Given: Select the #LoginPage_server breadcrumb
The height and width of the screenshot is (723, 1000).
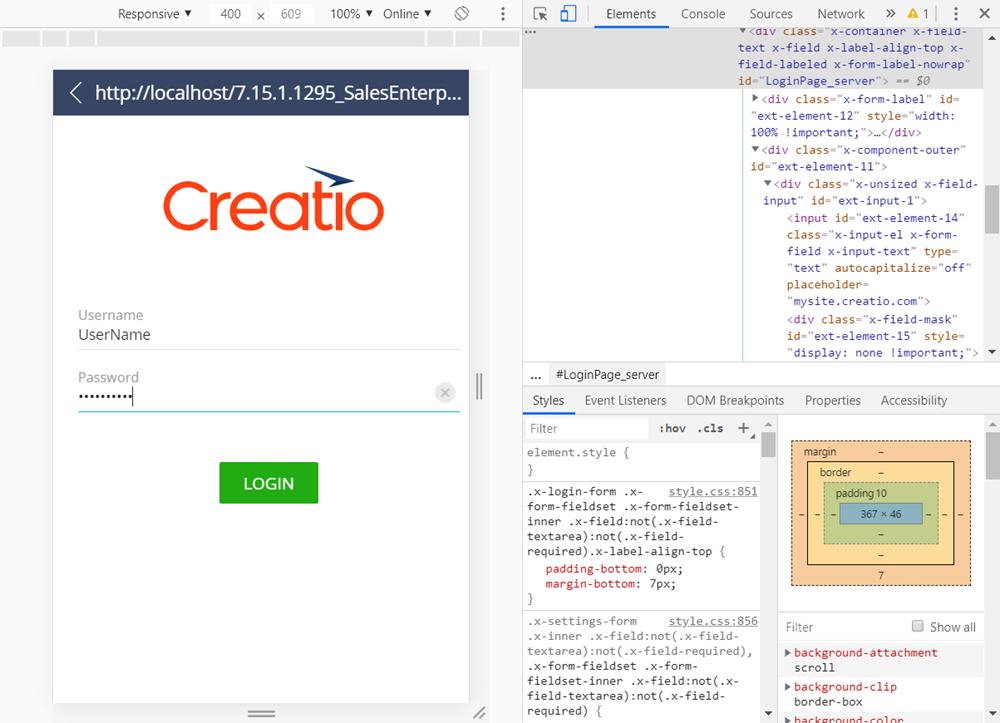Looking at the screenshot, I should pos(607,375).
